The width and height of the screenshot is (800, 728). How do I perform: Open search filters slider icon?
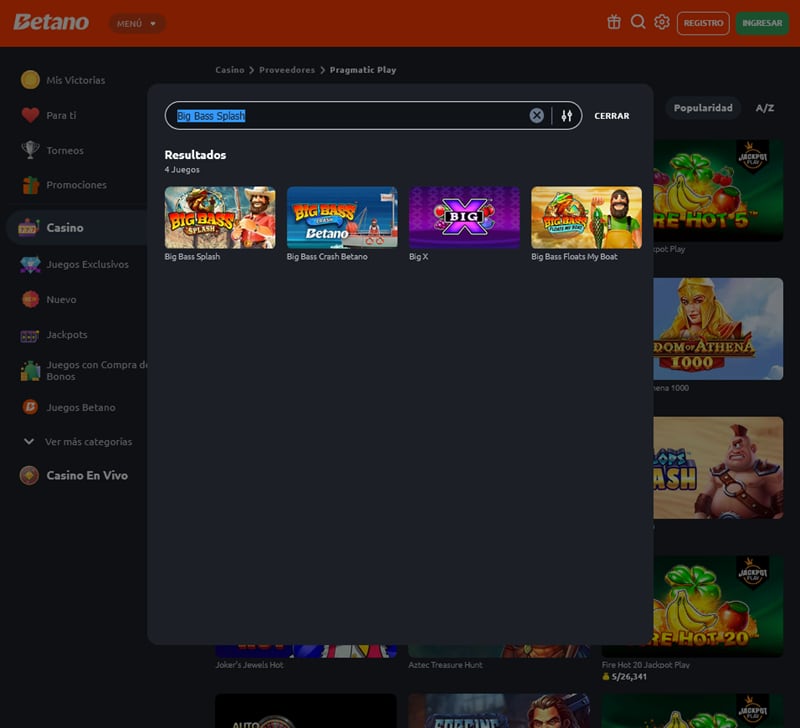pyautogui.click(x=567, y=116)
